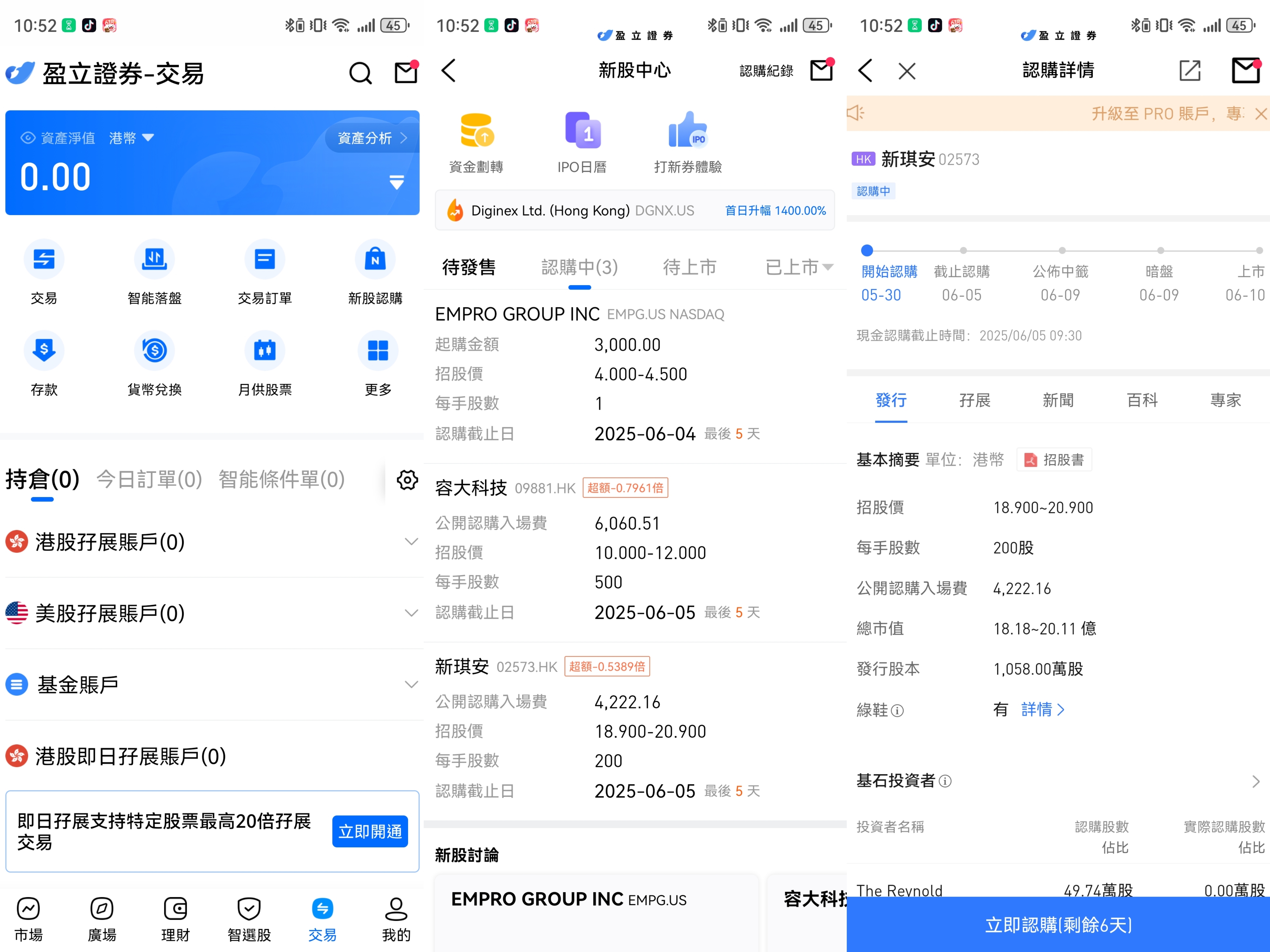Open 貨幣兌換 currency exchange icon
1270x952 pixels.
pyautogui.click(x=154, y=350)
